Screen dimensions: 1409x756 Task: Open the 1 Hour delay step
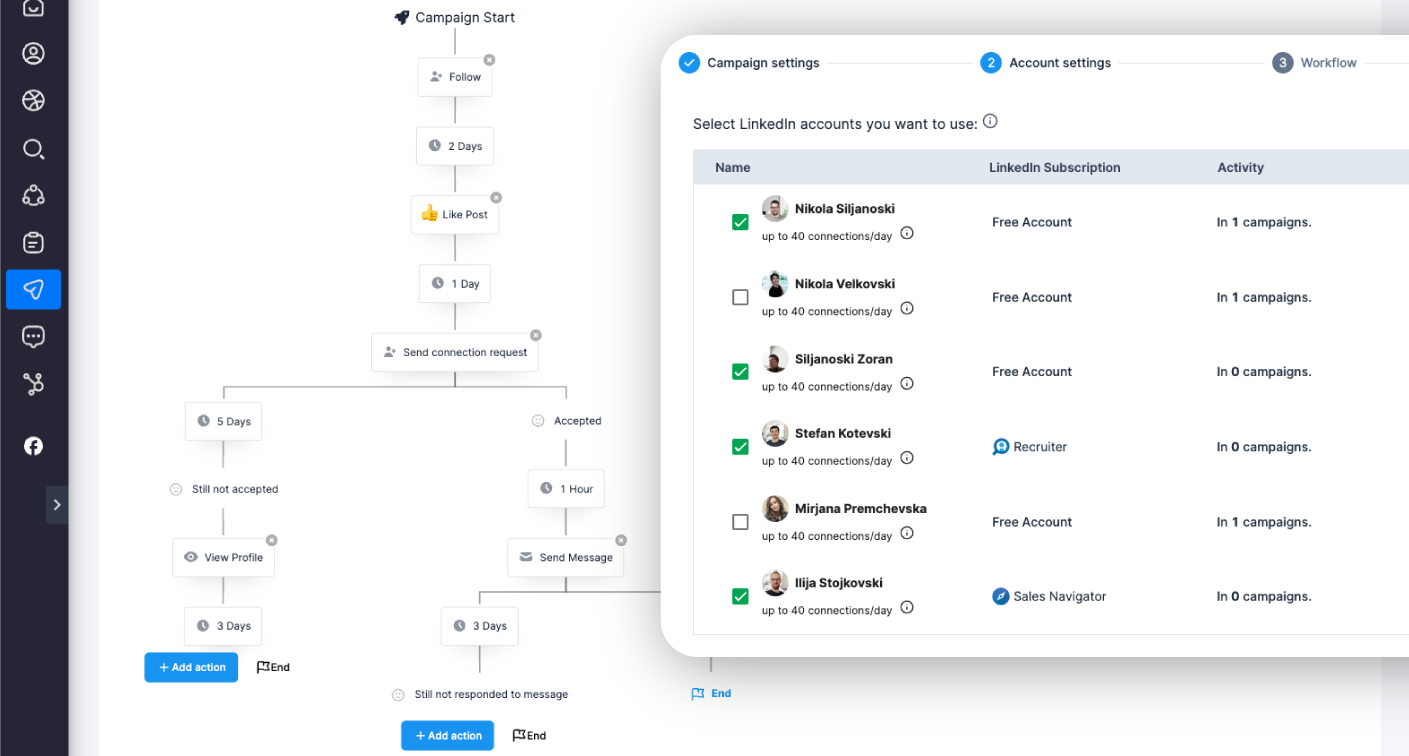coord(566,489)
